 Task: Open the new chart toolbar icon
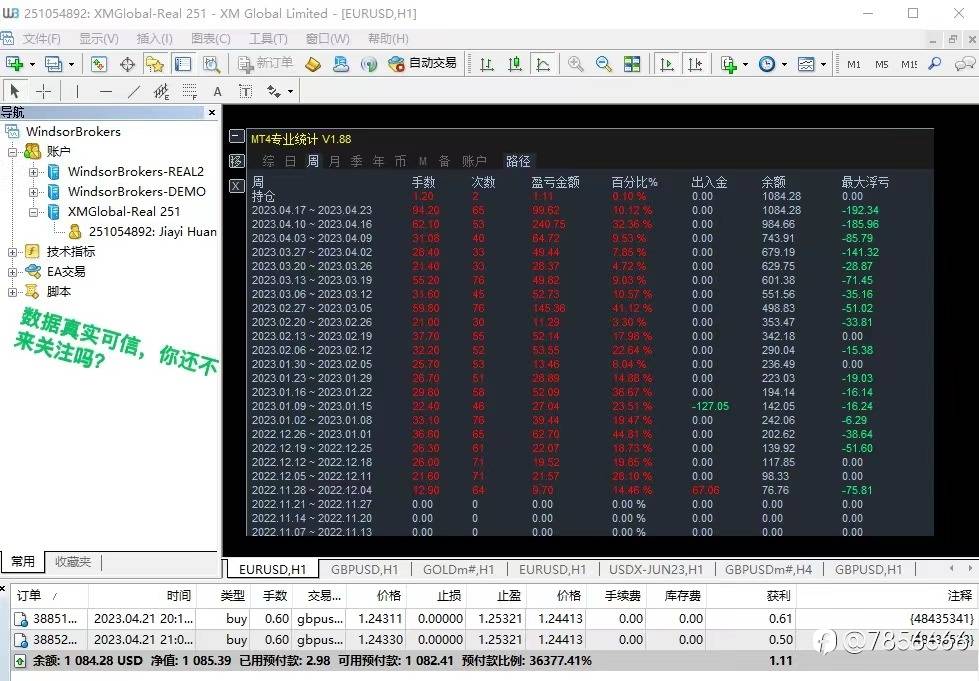pos(14,64)
